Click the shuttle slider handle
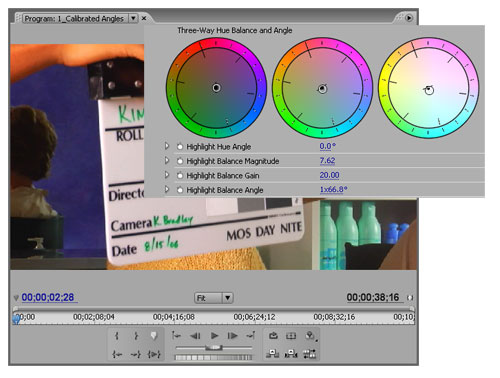This screenshot has width=500, height=378. 214,348
